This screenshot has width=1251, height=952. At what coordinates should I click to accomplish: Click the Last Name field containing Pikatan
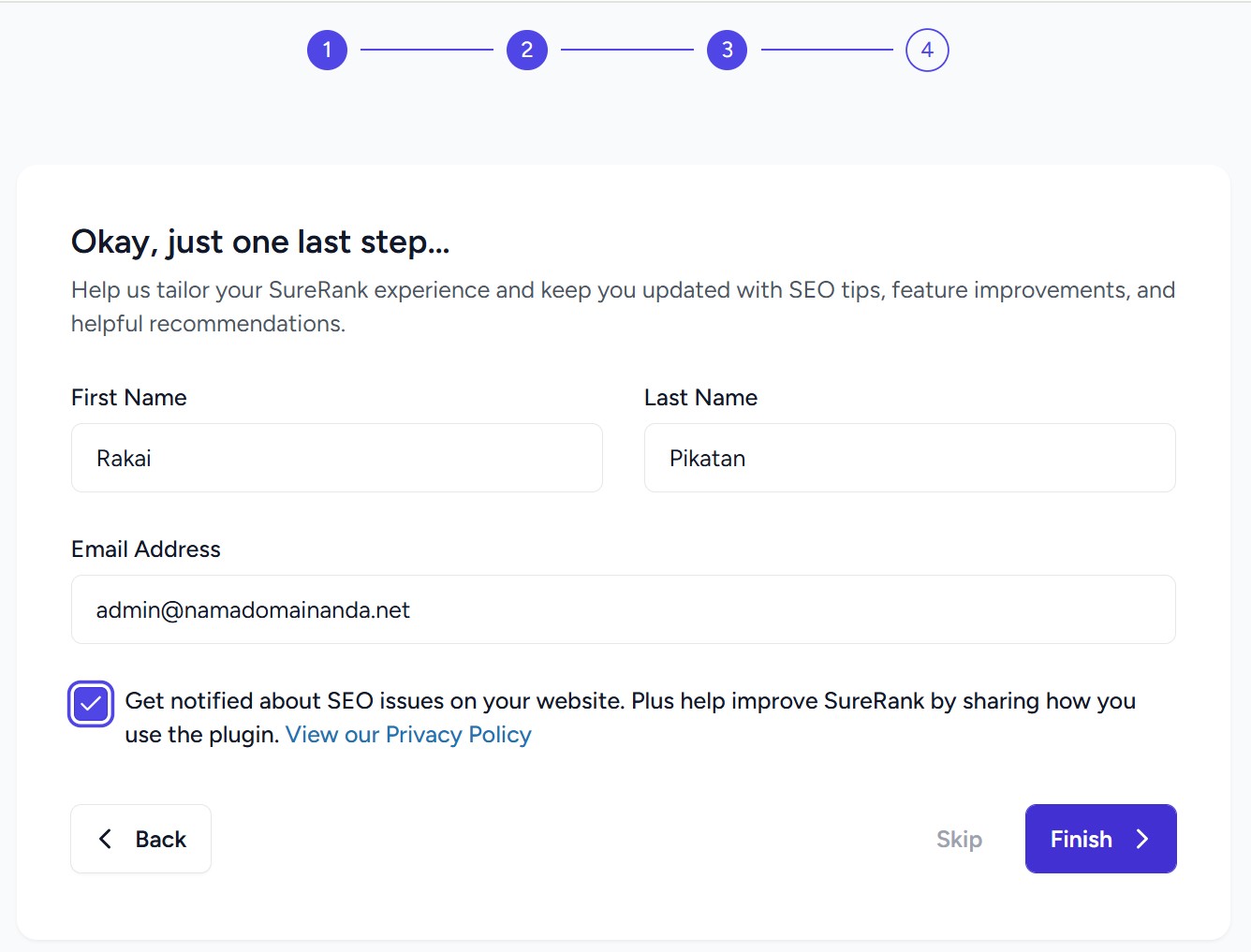tap(909, 458)
